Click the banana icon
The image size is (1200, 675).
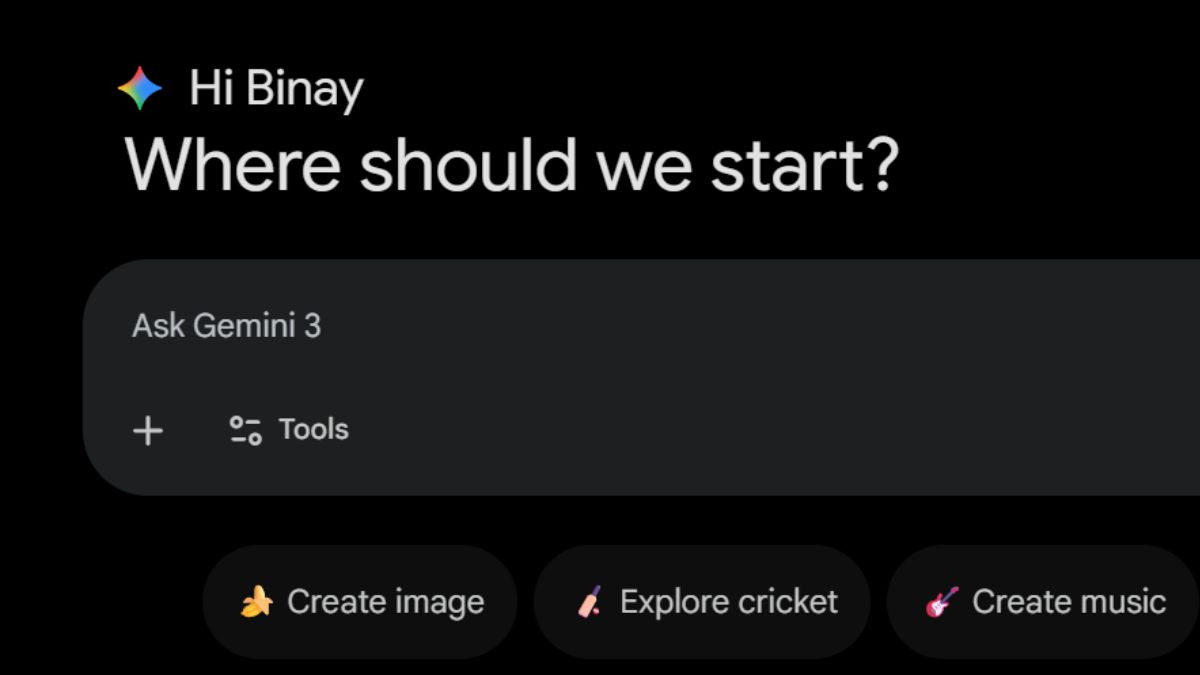click(x=257, y=602)
